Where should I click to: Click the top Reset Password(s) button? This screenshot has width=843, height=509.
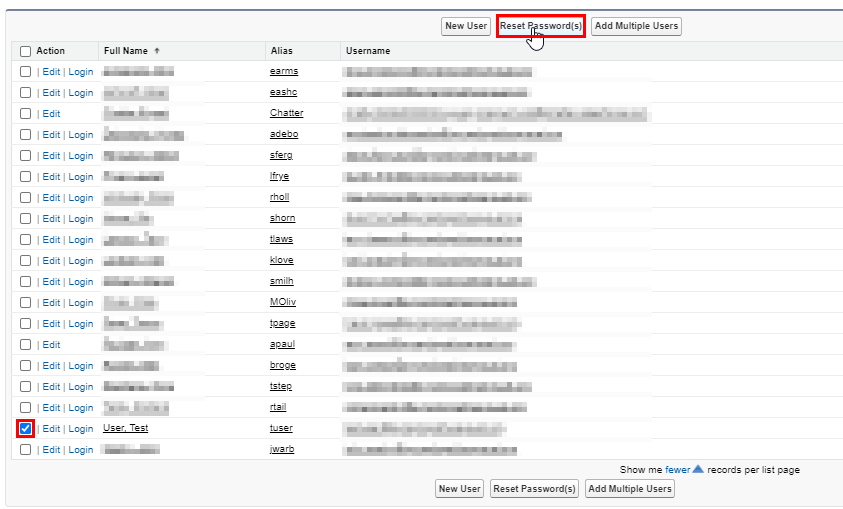541,26
